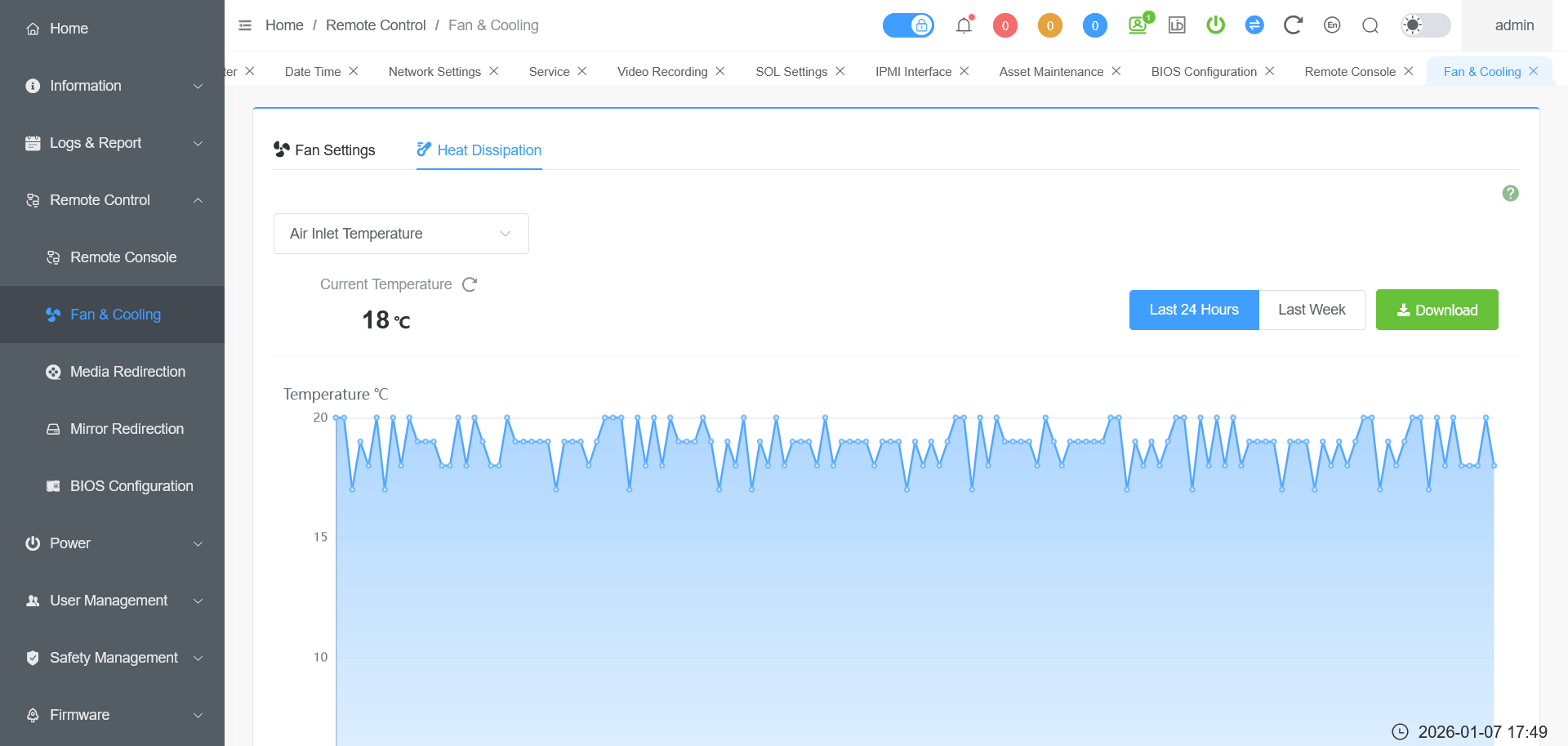Open the online users icon with badge
The image size is (1568, 746).
point(1138,25)
